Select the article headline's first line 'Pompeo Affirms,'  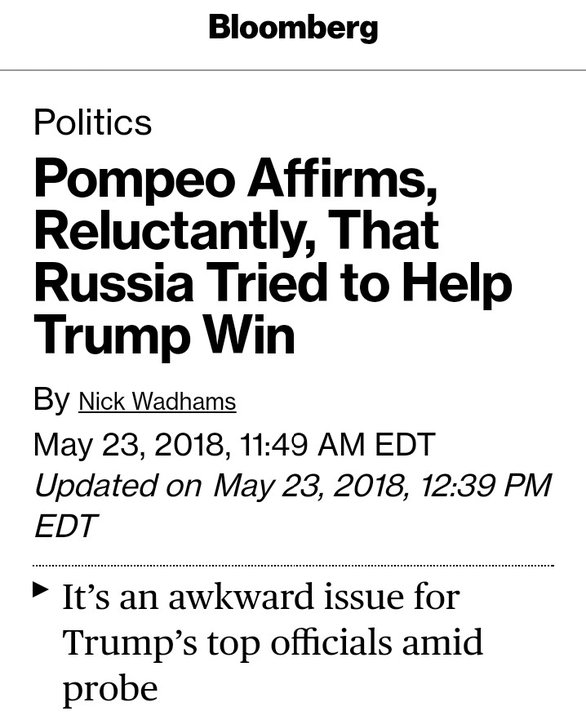click(236, 181)
